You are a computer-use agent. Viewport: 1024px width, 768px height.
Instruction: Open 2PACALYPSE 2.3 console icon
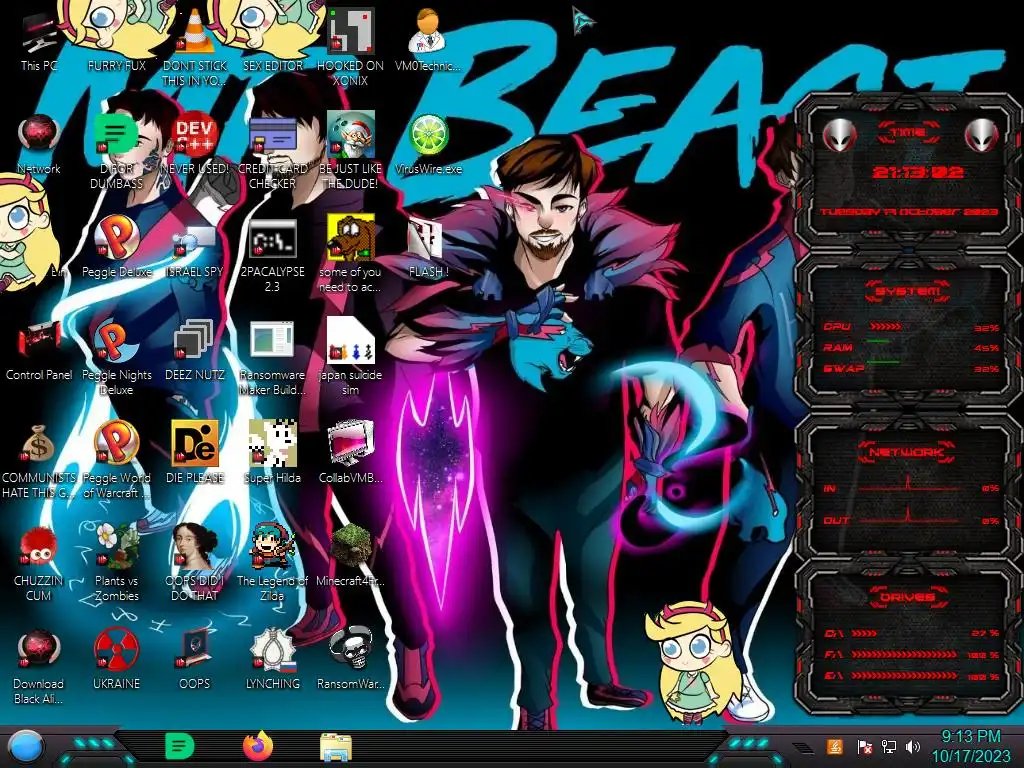coord(272,239)
